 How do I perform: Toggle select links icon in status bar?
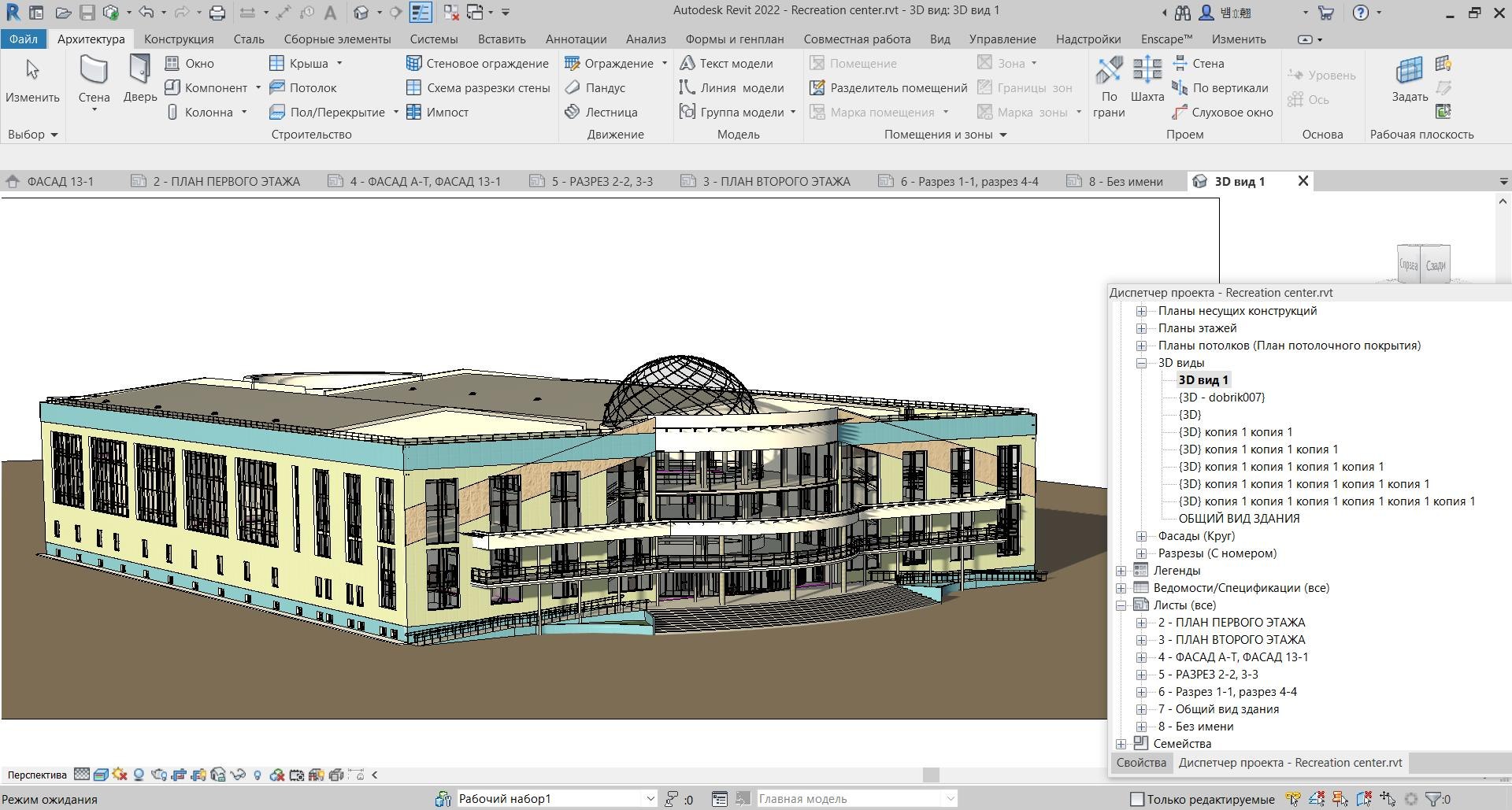click(1293, 799)
